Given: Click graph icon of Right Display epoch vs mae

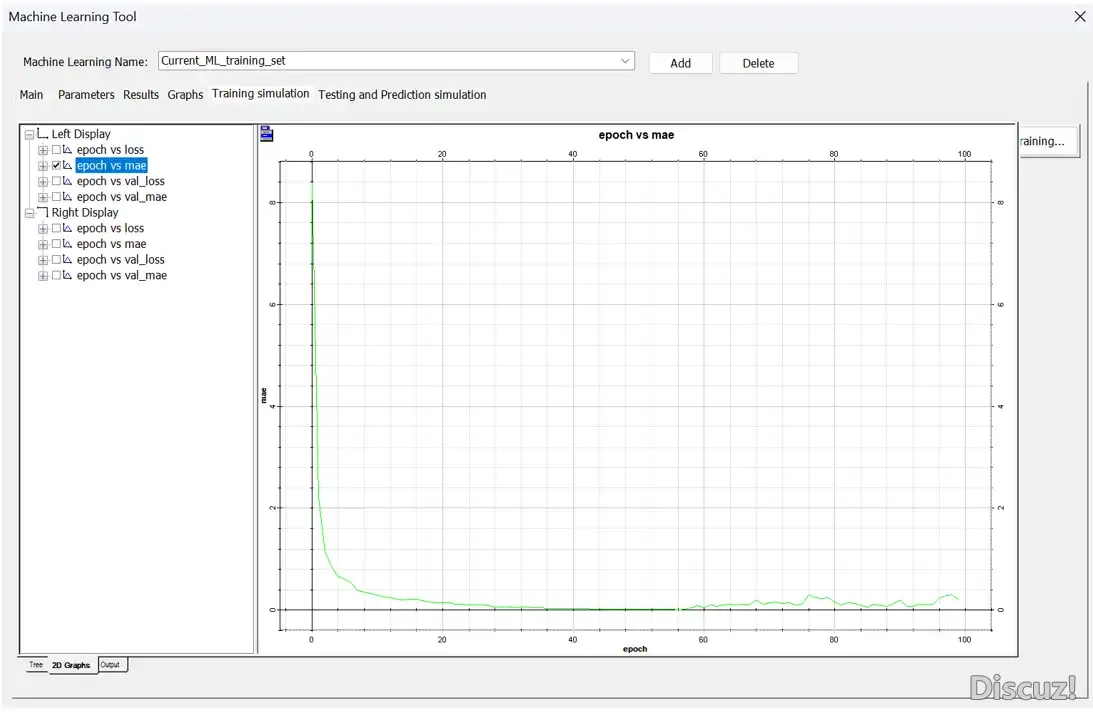Looking at the screenshot, I should click(x=68, y=244).
